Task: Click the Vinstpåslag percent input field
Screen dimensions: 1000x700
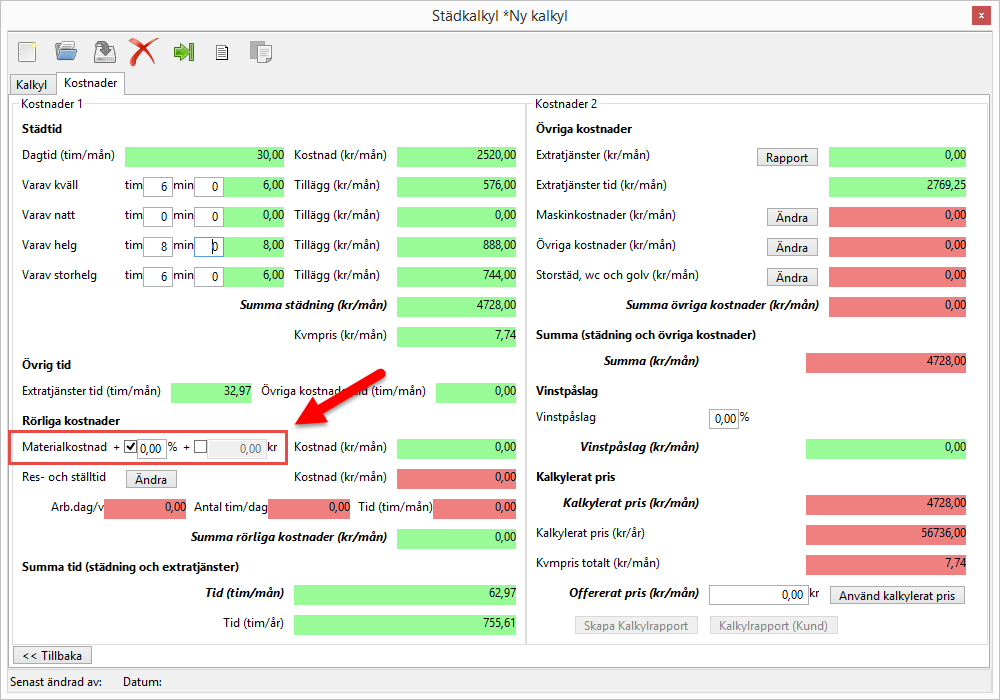Action: (x=723, y=418)
